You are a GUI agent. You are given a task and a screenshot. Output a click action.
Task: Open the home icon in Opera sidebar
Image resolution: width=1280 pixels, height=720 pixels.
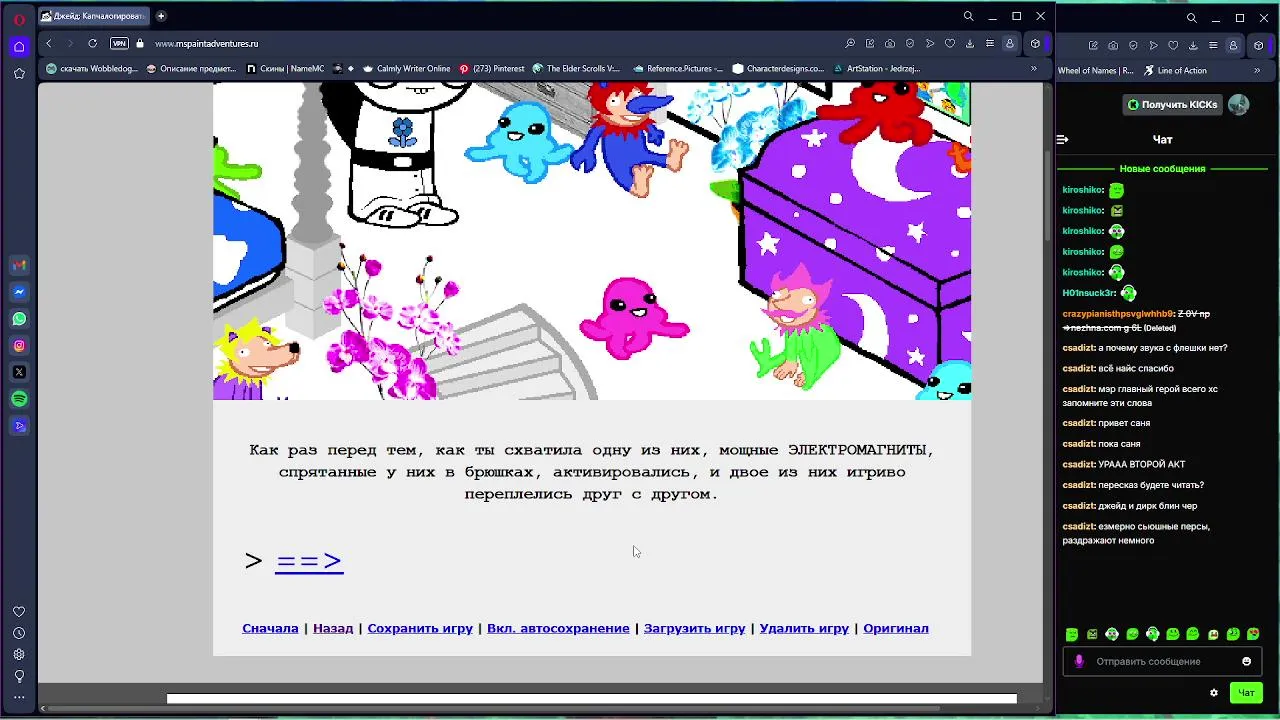tap(19, 46)
